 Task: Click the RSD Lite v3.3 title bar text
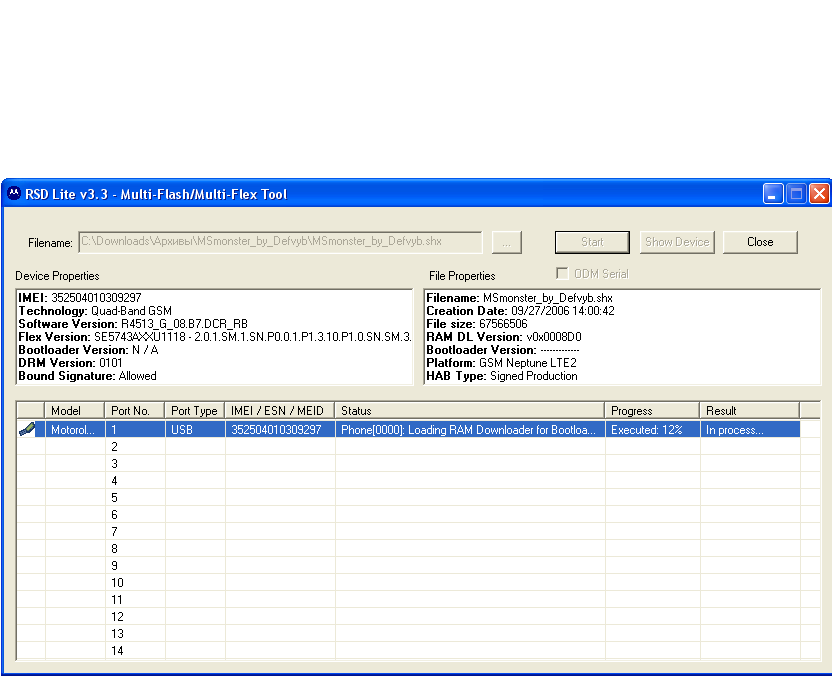[x=156, y=194]
